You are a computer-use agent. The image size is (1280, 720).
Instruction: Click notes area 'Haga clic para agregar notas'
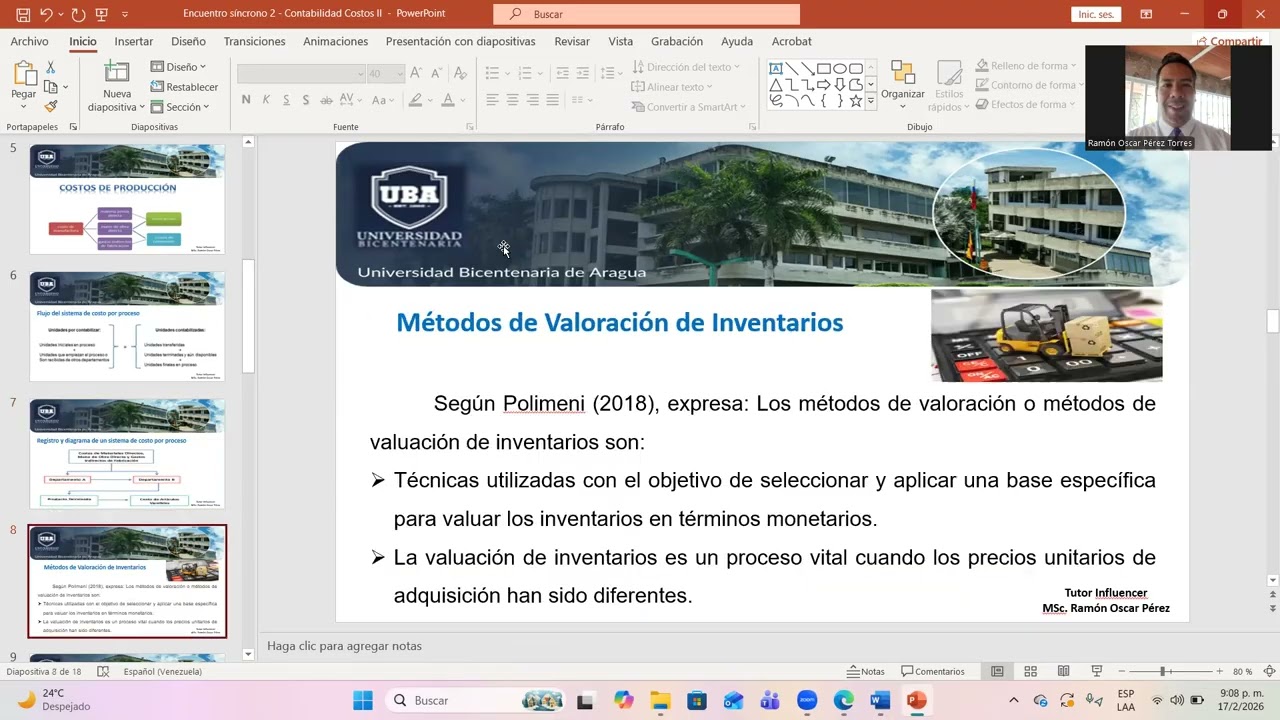pos(344,646)
